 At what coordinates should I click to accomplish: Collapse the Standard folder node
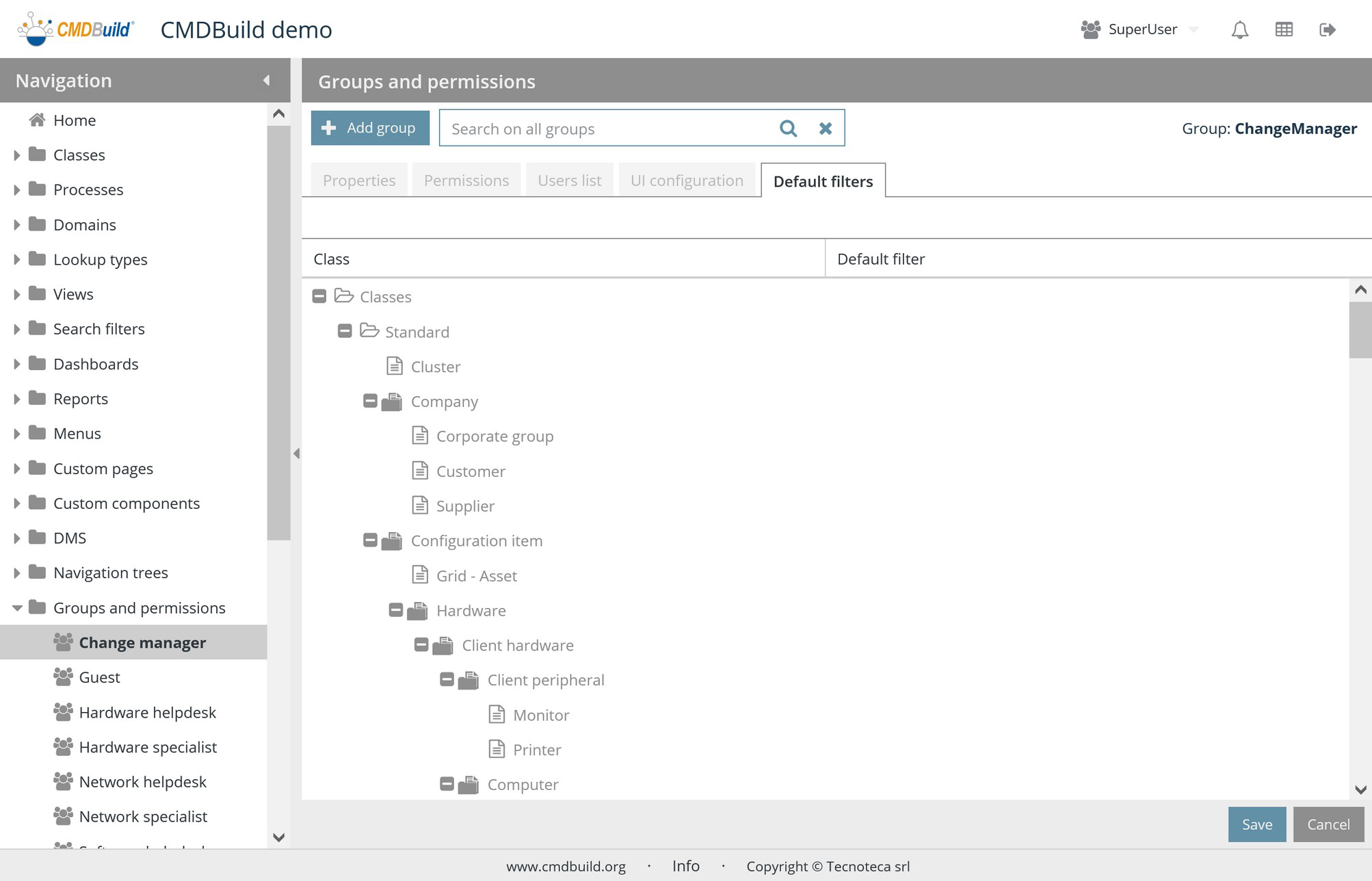point(345,332)
